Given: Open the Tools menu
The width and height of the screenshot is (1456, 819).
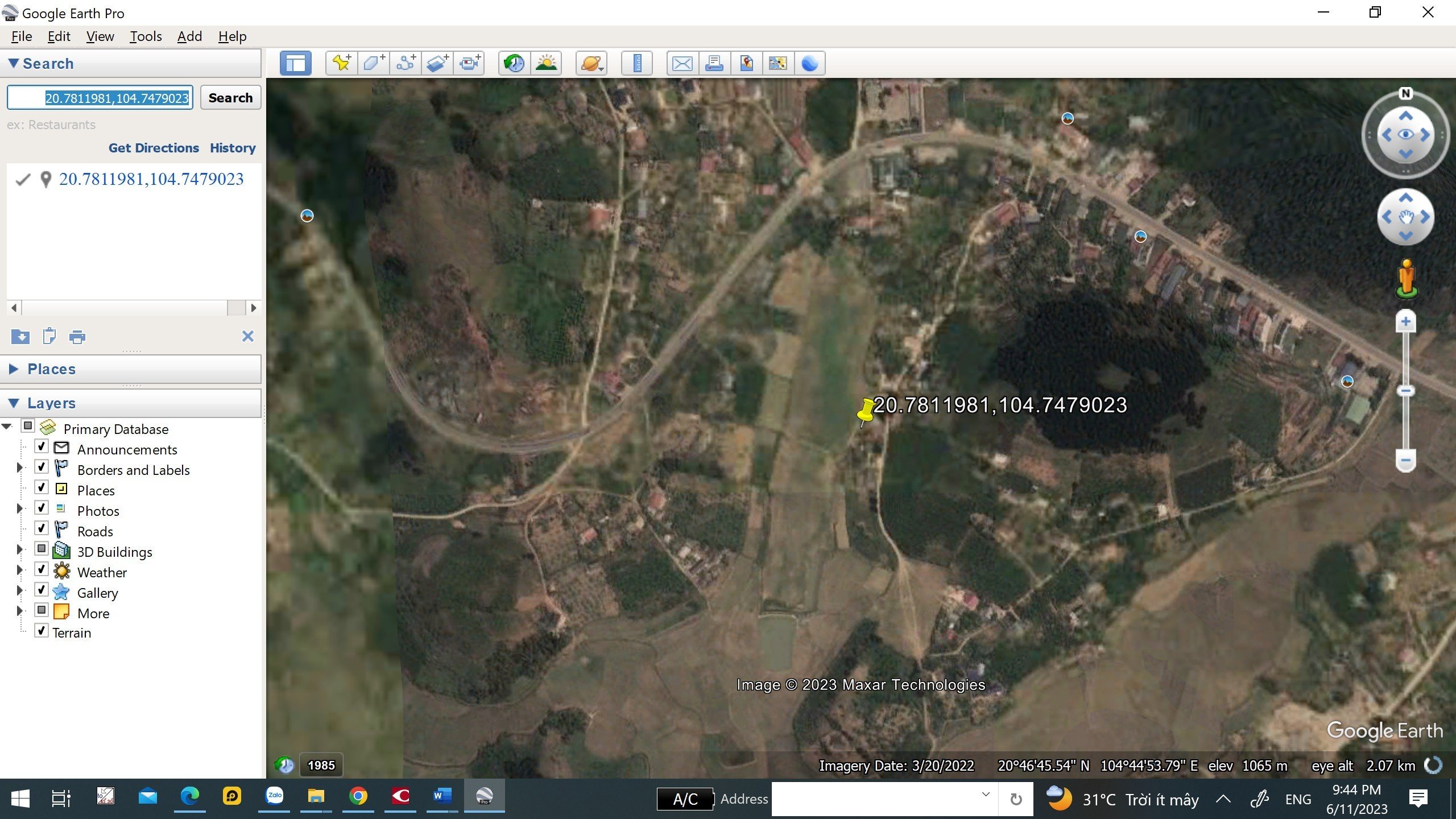Looking at the screenshot, I should point(146,36).
